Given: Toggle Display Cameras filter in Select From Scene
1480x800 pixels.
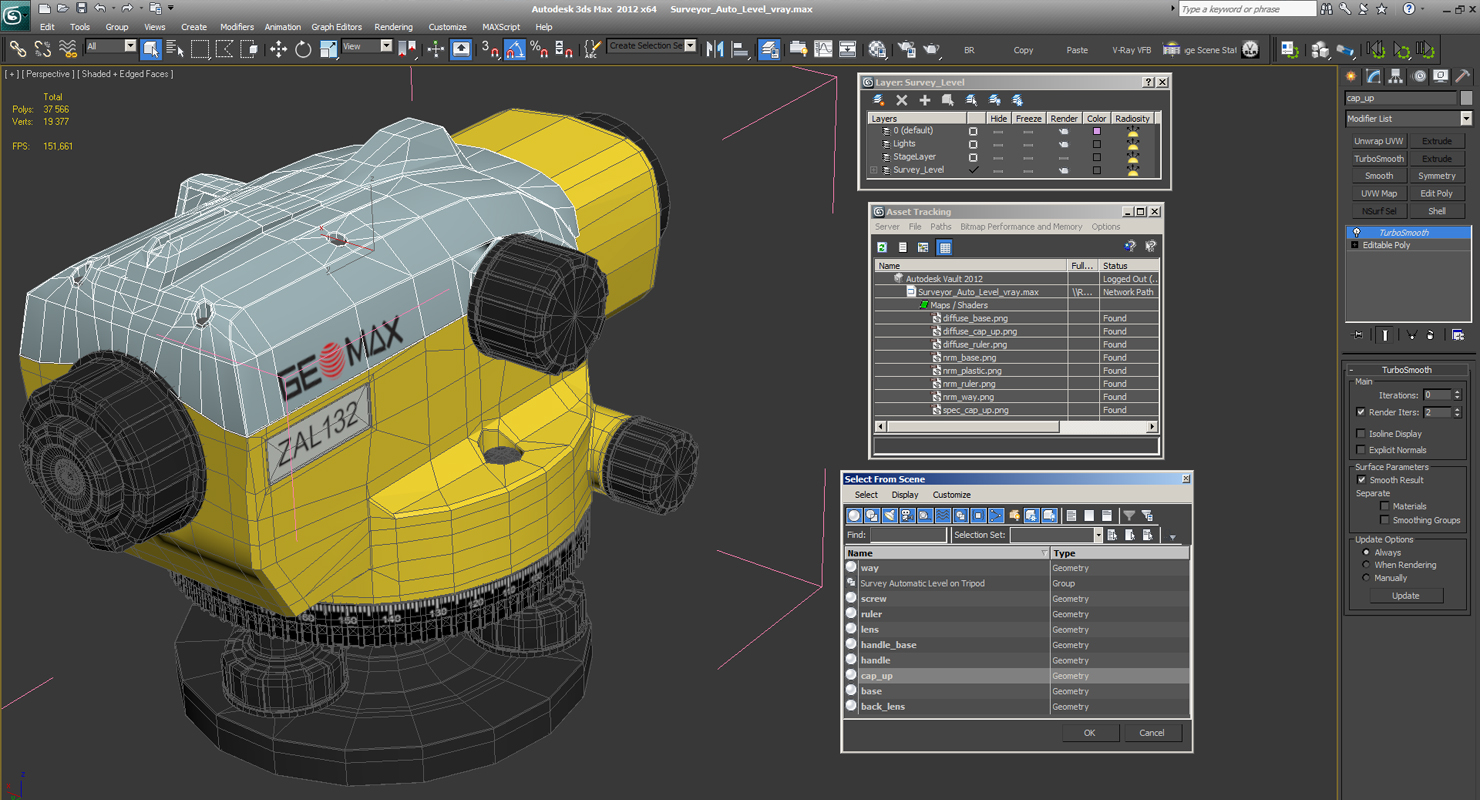Looking at the screenshot, I should [x=907, y=515].
